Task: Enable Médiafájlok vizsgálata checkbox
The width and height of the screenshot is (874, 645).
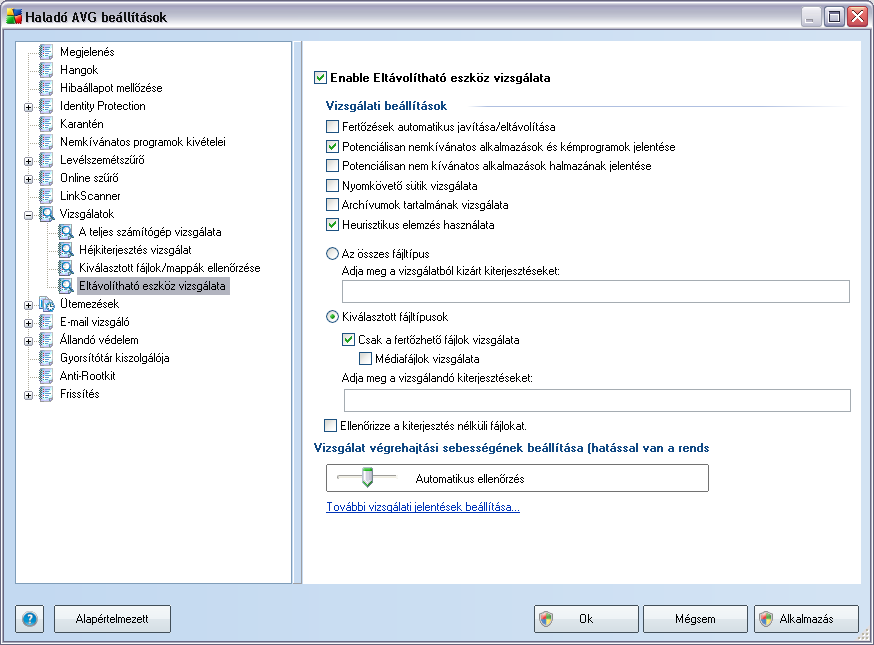Action: 365,358
